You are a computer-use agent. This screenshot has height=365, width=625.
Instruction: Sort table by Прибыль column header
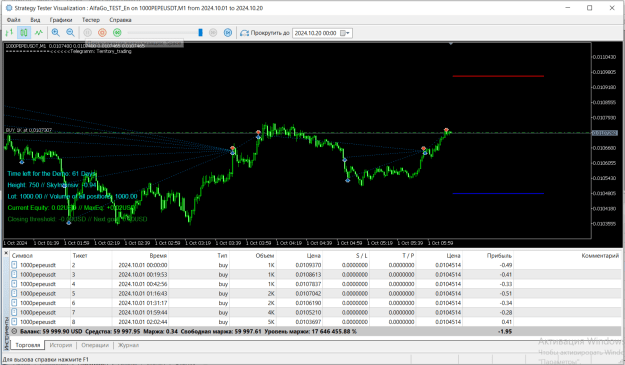[499, 255]
